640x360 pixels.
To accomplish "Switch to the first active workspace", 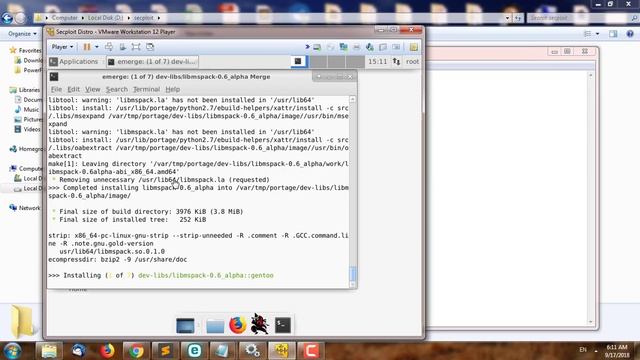I will click(299, 62).
